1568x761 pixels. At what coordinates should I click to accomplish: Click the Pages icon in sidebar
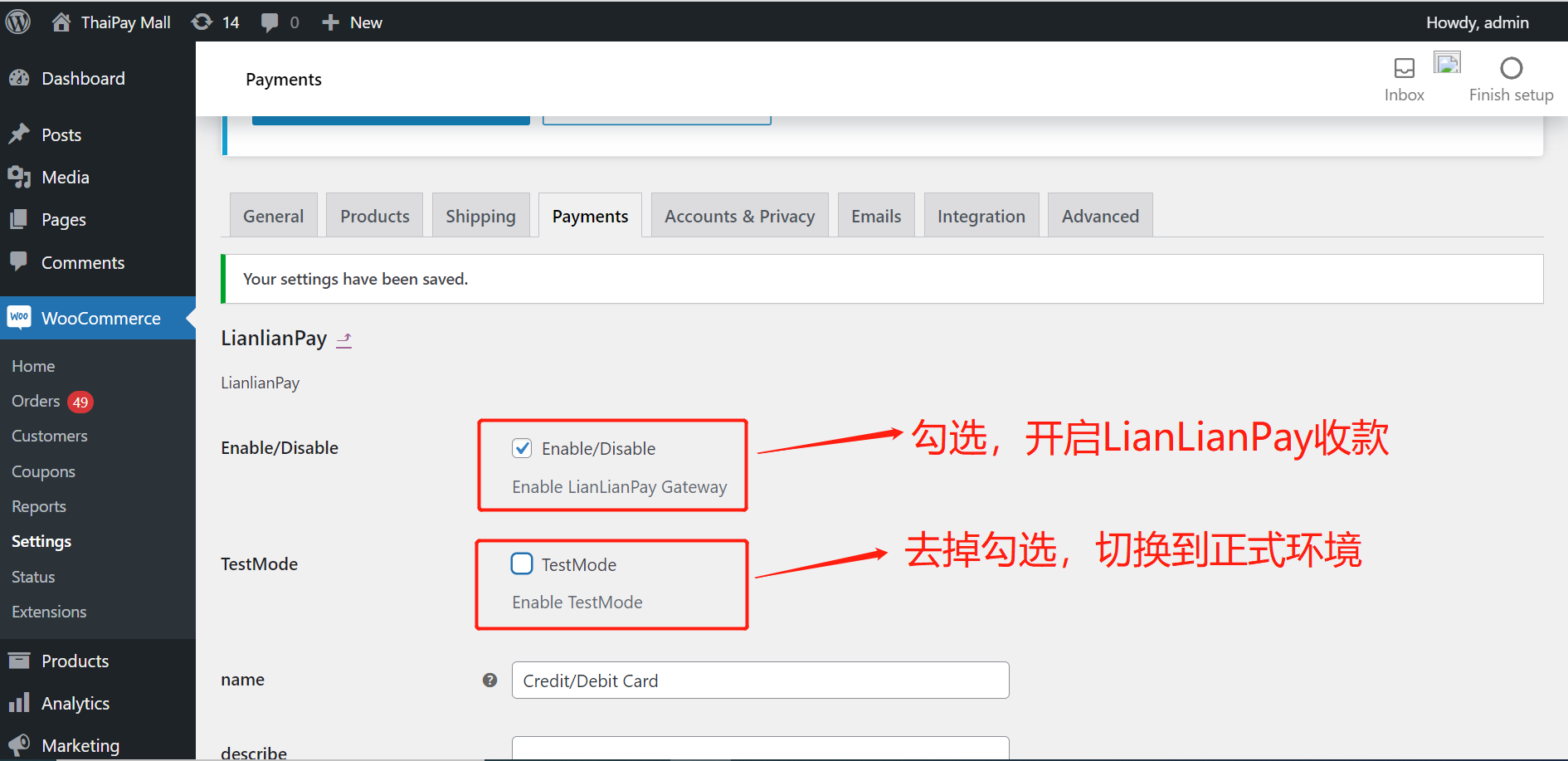point(19,219)
